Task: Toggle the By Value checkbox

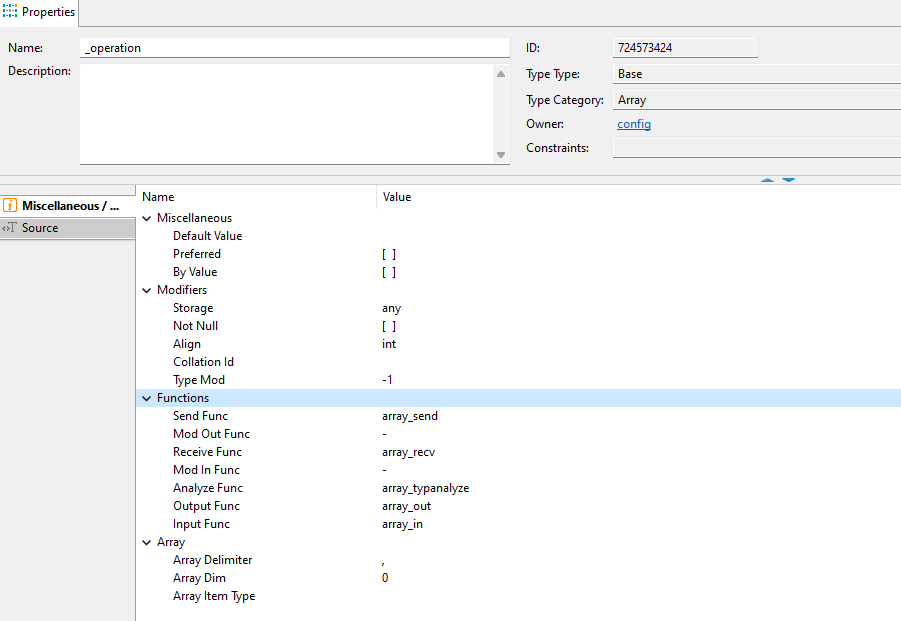Action: click(x=389, y=272)
